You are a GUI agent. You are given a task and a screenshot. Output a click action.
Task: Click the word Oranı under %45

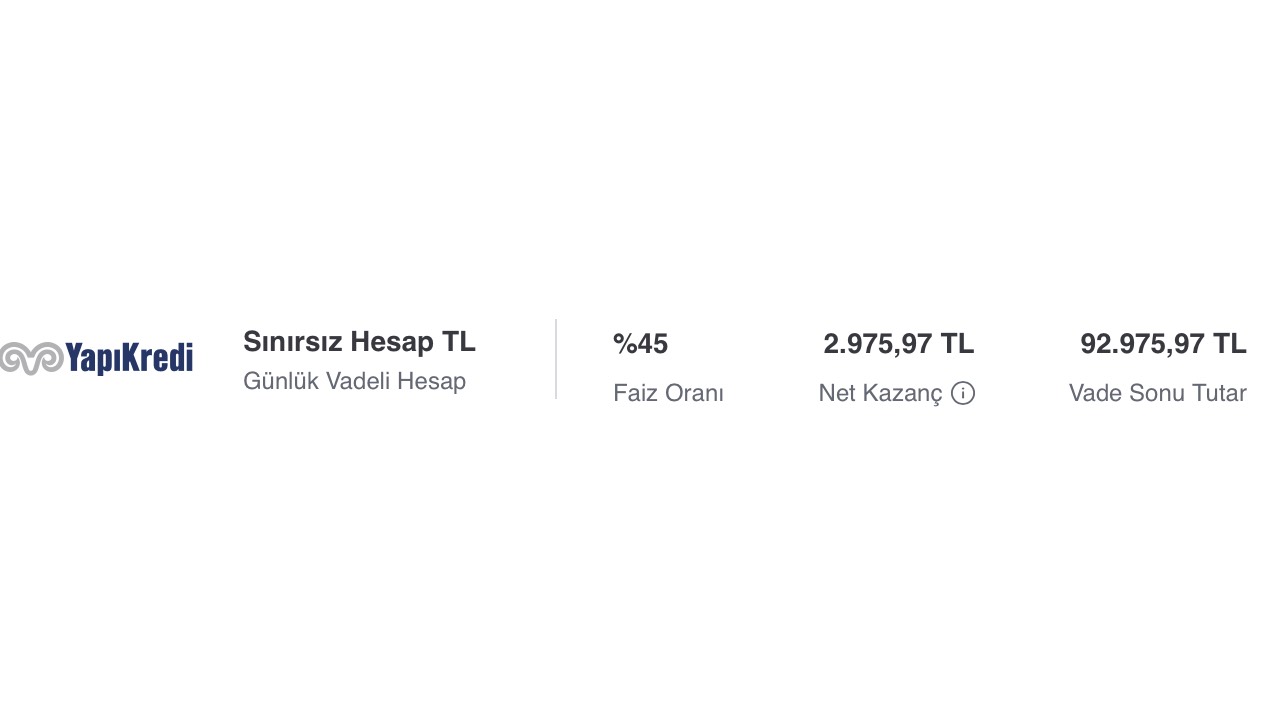[695, 393]
